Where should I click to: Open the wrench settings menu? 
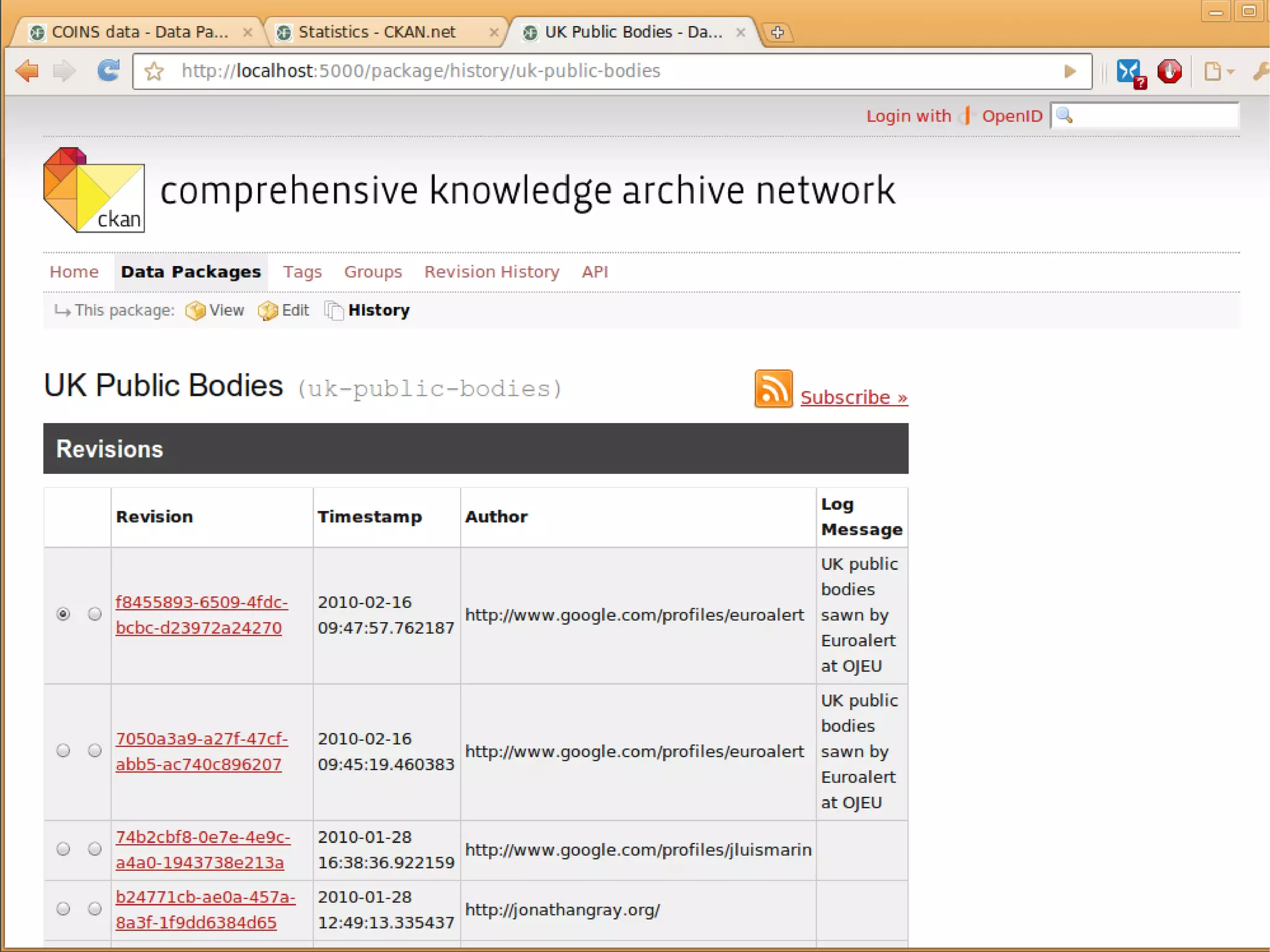1261,71
